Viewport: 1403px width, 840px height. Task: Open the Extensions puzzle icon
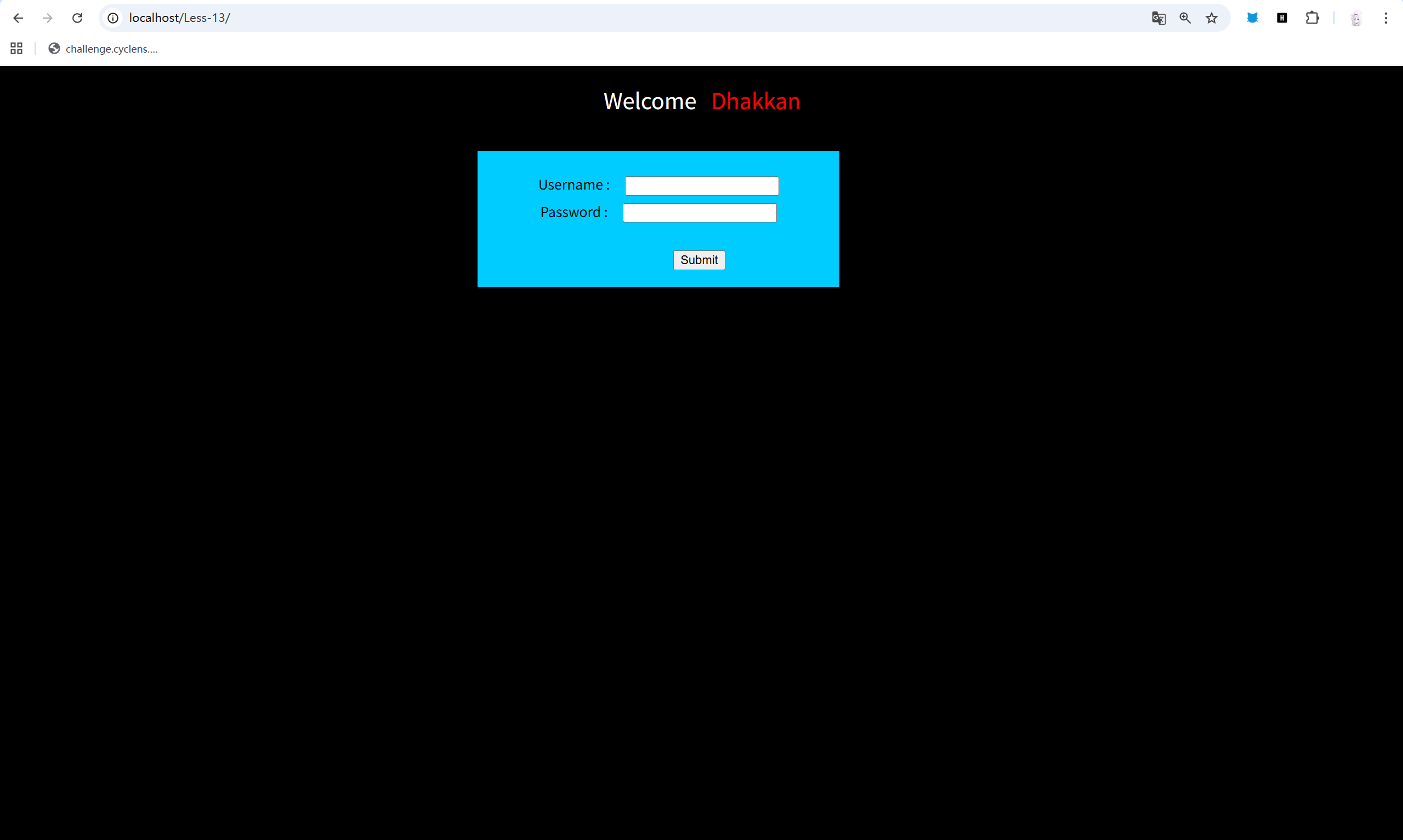tap(1313, 18)
